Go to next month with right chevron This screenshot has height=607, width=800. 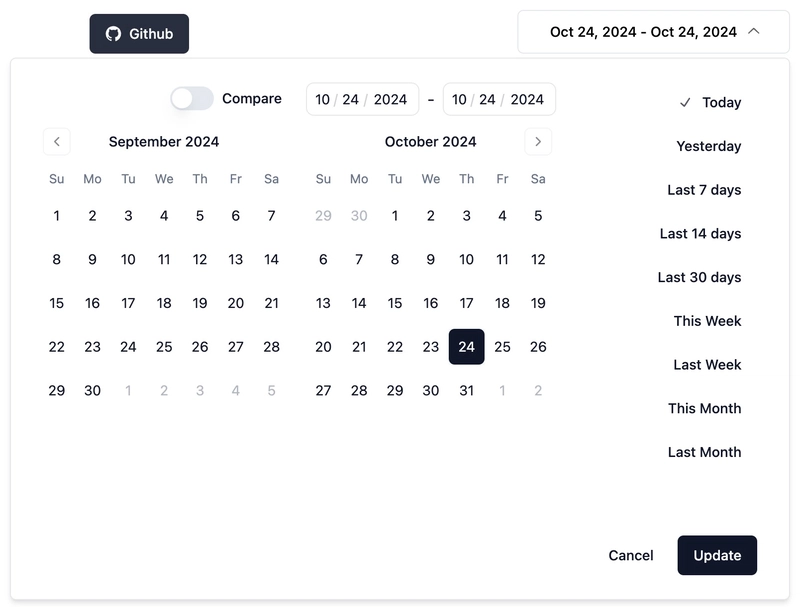point(538,142)
